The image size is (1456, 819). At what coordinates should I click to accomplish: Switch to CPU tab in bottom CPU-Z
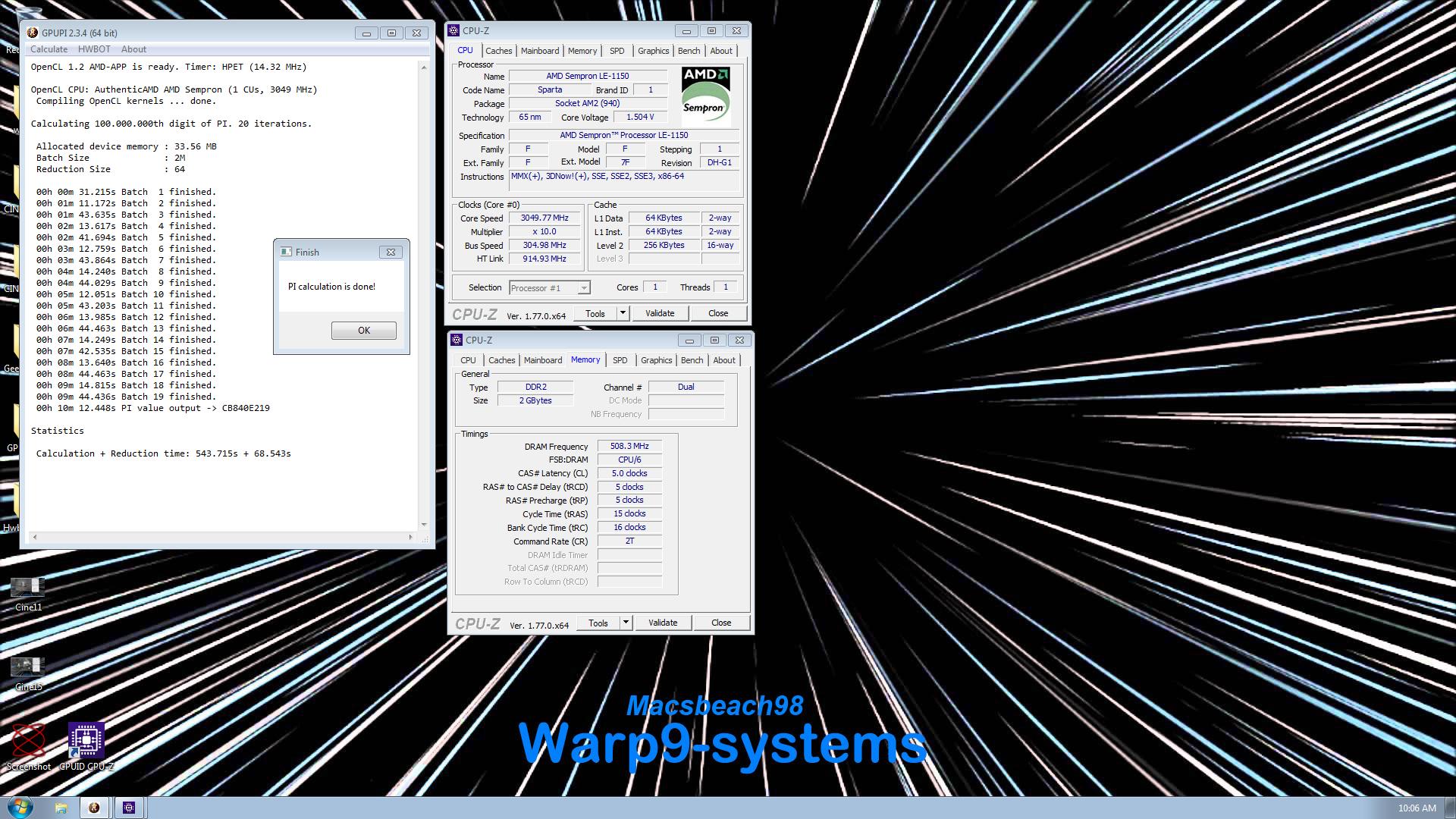[x=469, y=360]
